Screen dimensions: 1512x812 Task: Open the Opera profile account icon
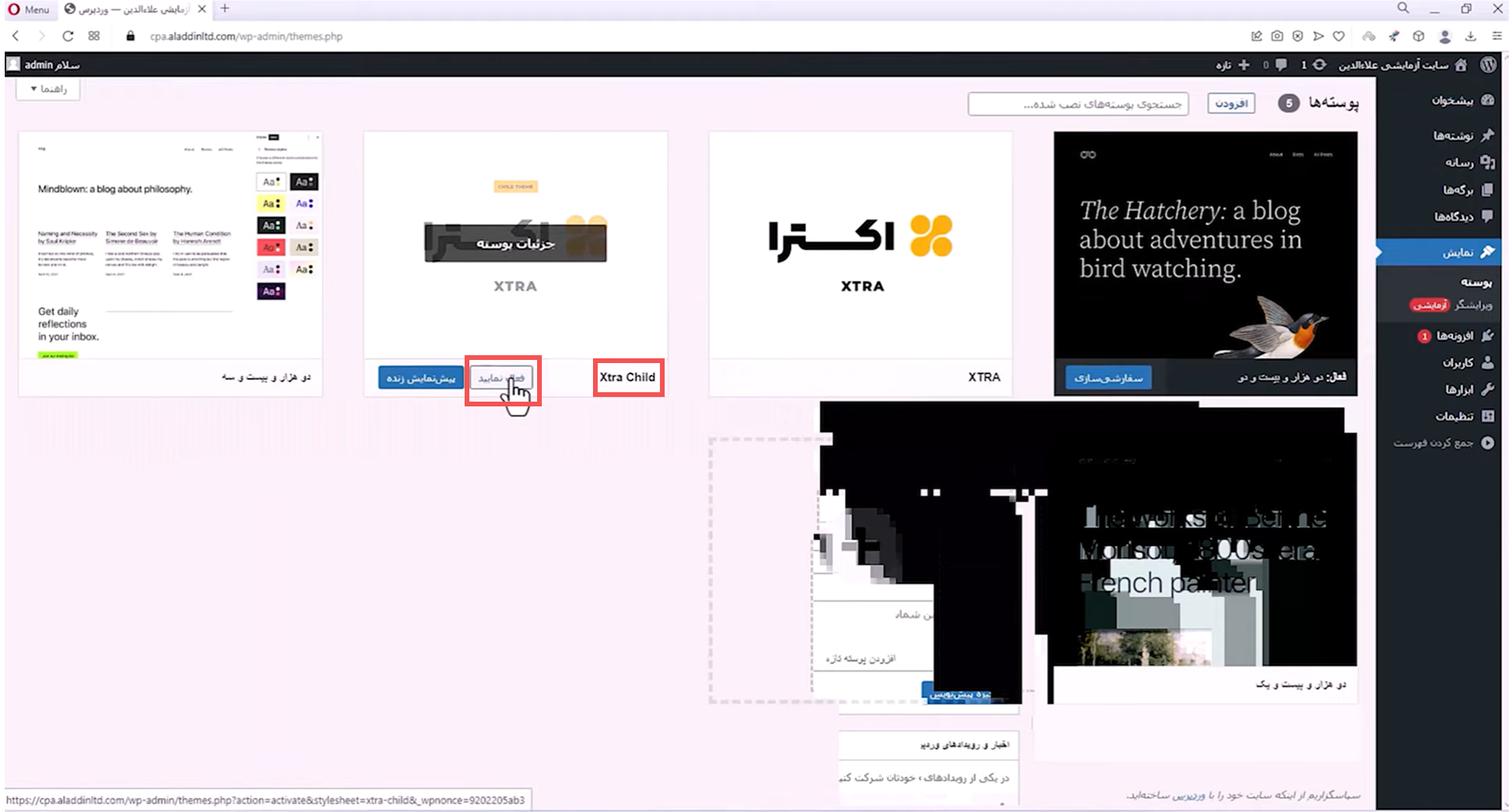tap(1445, 36)
